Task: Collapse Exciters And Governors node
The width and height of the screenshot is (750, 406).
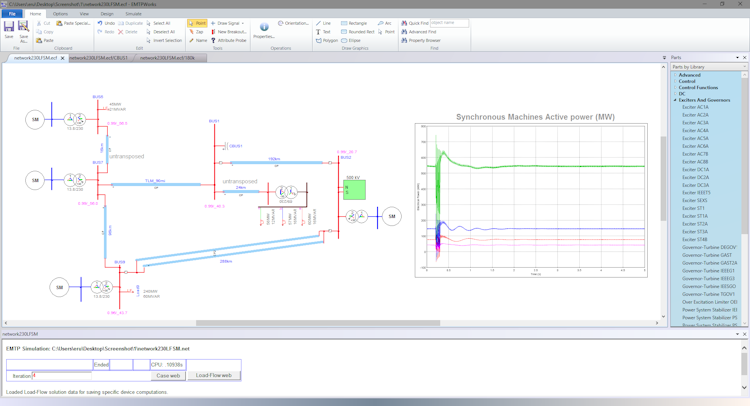Action: coord(675,100)
